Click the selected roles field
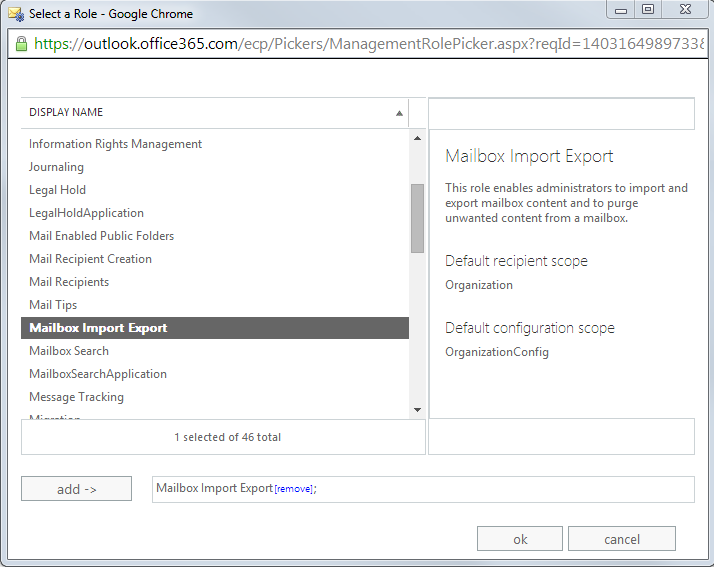Screen dimensions: 714x567 pos(423,489)
